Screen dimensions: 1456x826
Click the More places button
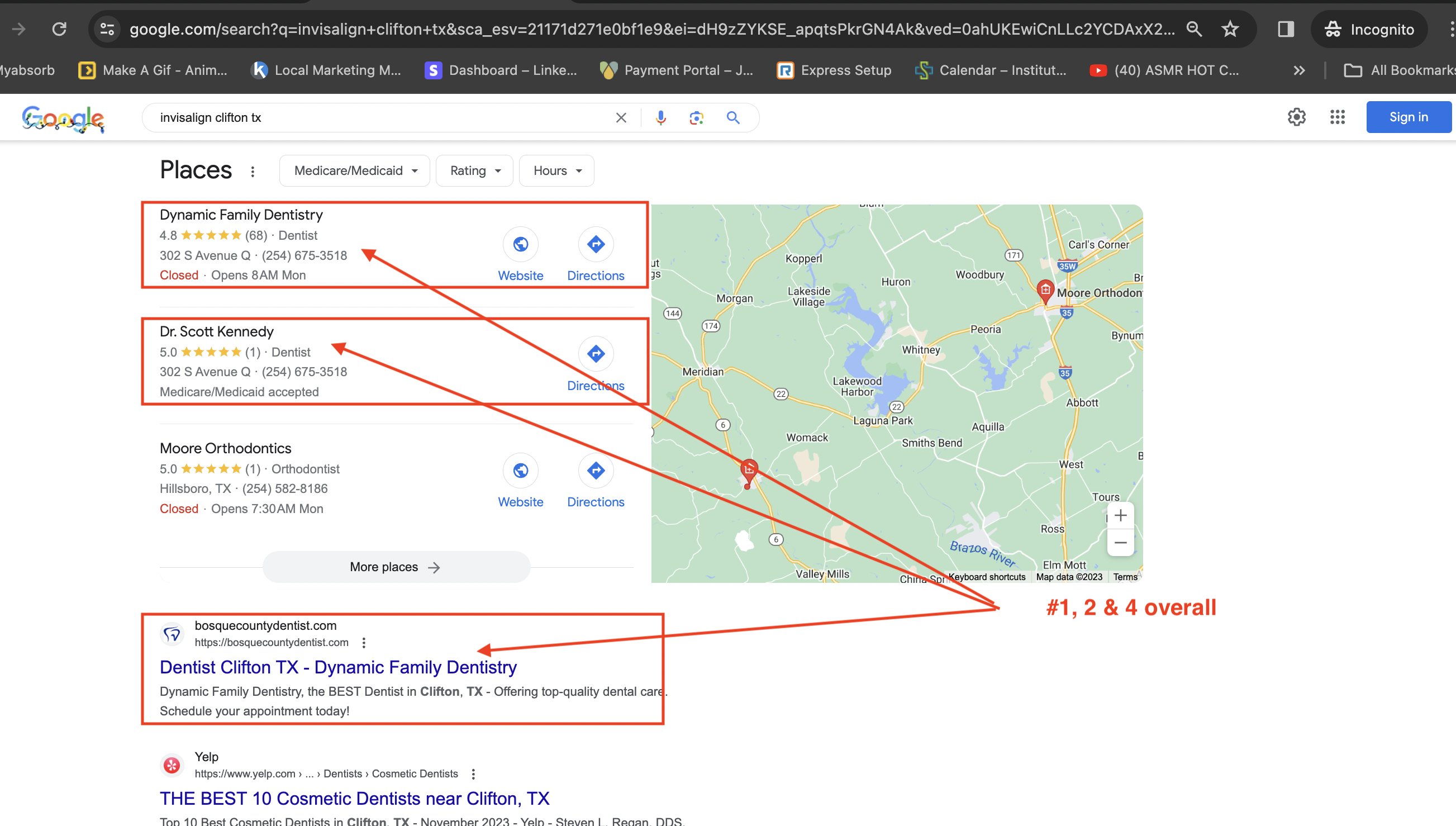click(x=396, y=567)
